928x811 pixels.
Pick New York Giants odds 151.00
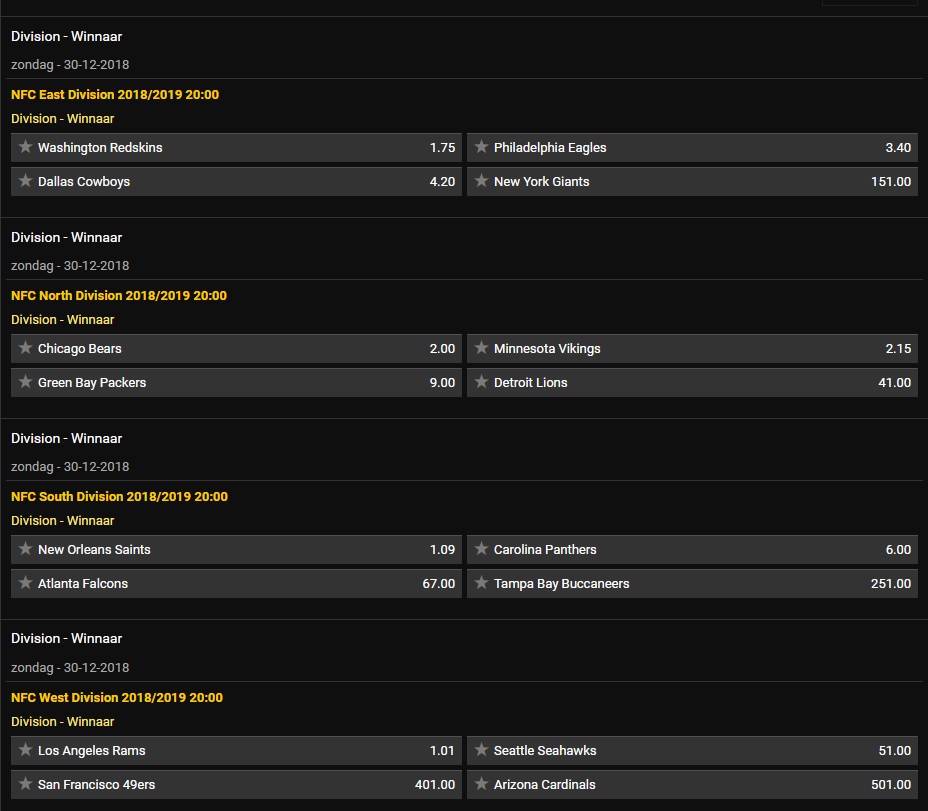[890, 181]
